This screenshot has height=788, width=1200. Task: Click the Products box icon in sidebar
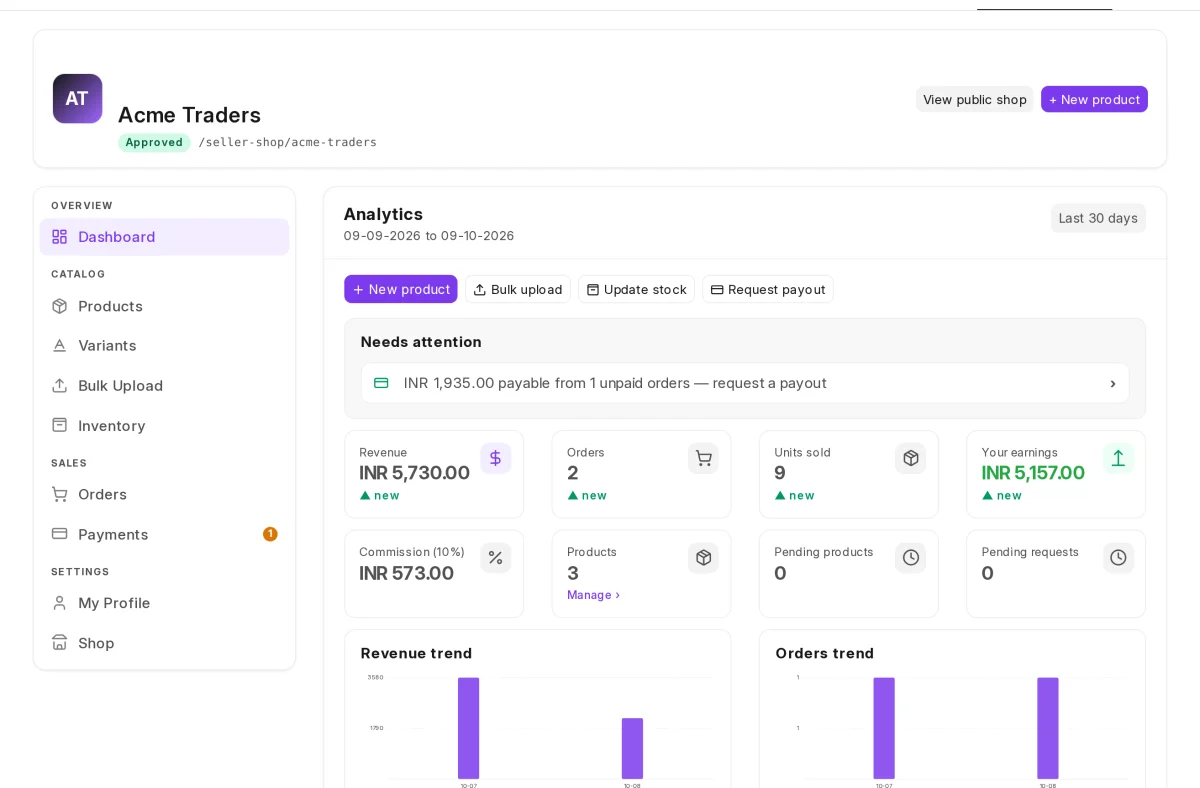pyautogui.click(x=60, y=306)
